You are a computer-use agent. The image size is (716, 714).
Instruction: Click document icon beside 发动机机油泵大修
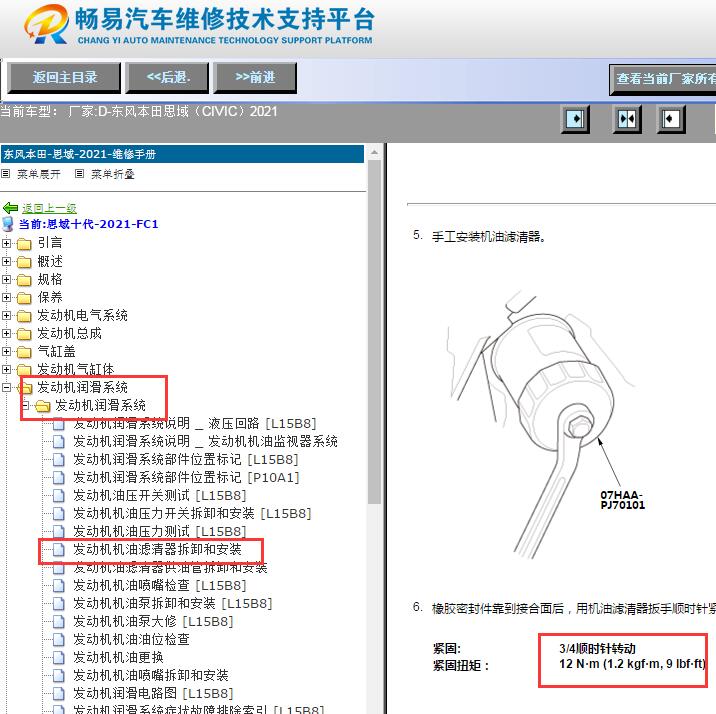[x=58, y=621]
